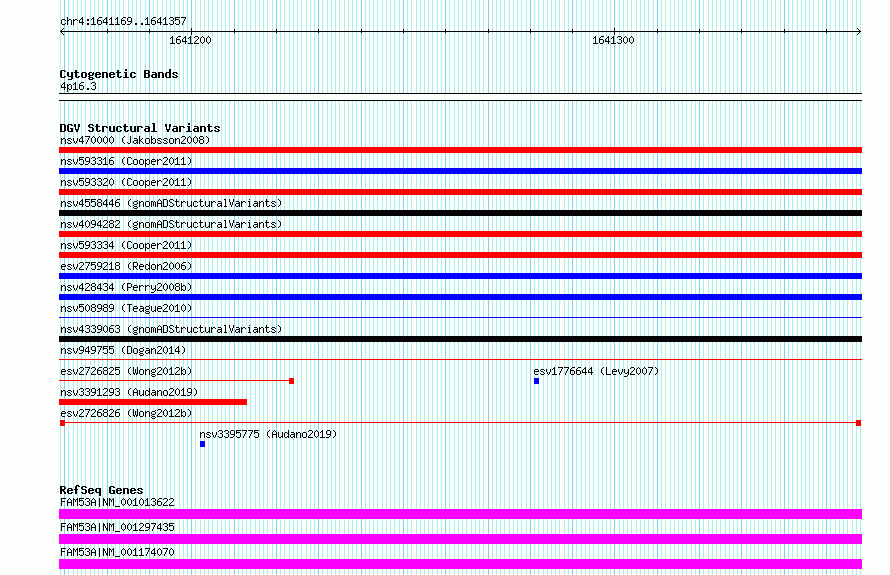Viewport: 890px width, 575px height.
Task: Open nsv3395775 (Audano2019) variant label
Action: point(268,434)
